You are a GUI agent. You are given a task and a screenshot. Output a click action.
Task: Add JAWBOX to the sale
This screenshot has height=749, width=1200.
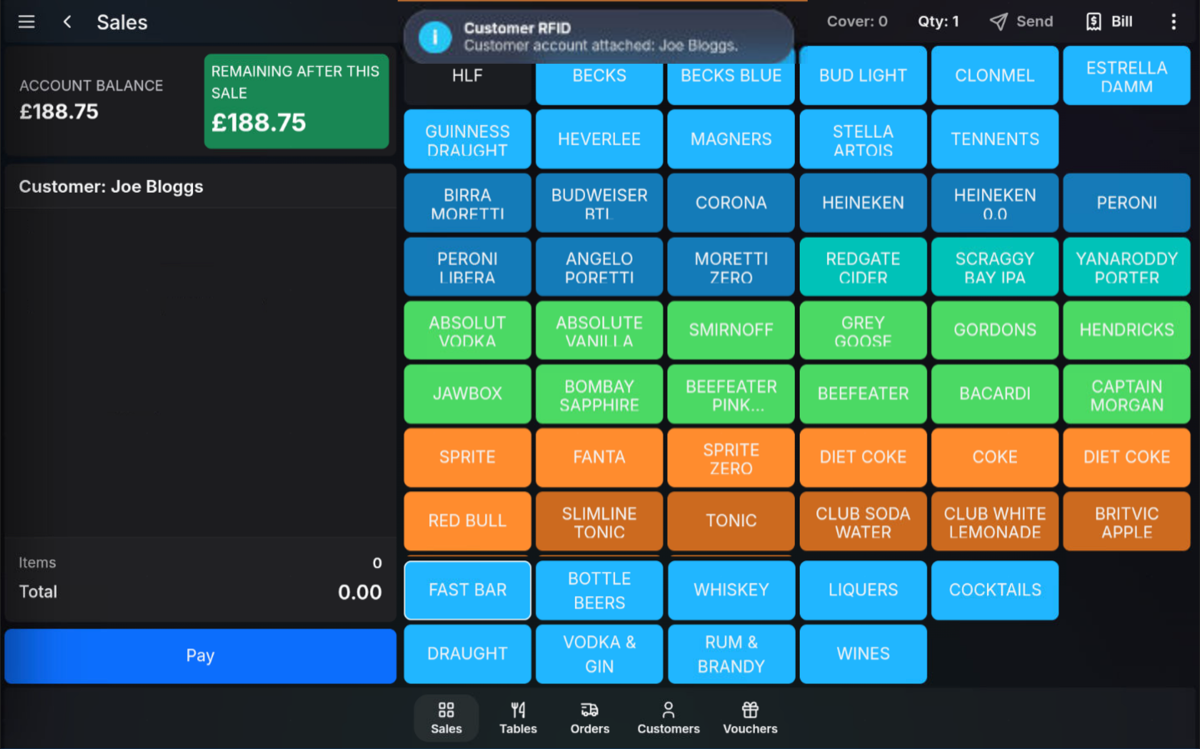pyautogui.click(x=467, y=394)
